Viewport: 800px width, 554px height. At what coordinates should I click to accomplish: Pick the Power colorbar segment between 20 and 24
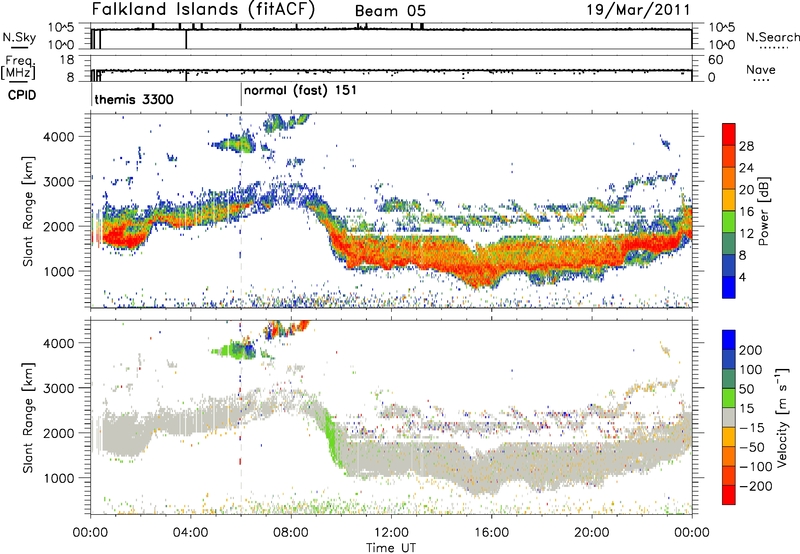(729, 179)
